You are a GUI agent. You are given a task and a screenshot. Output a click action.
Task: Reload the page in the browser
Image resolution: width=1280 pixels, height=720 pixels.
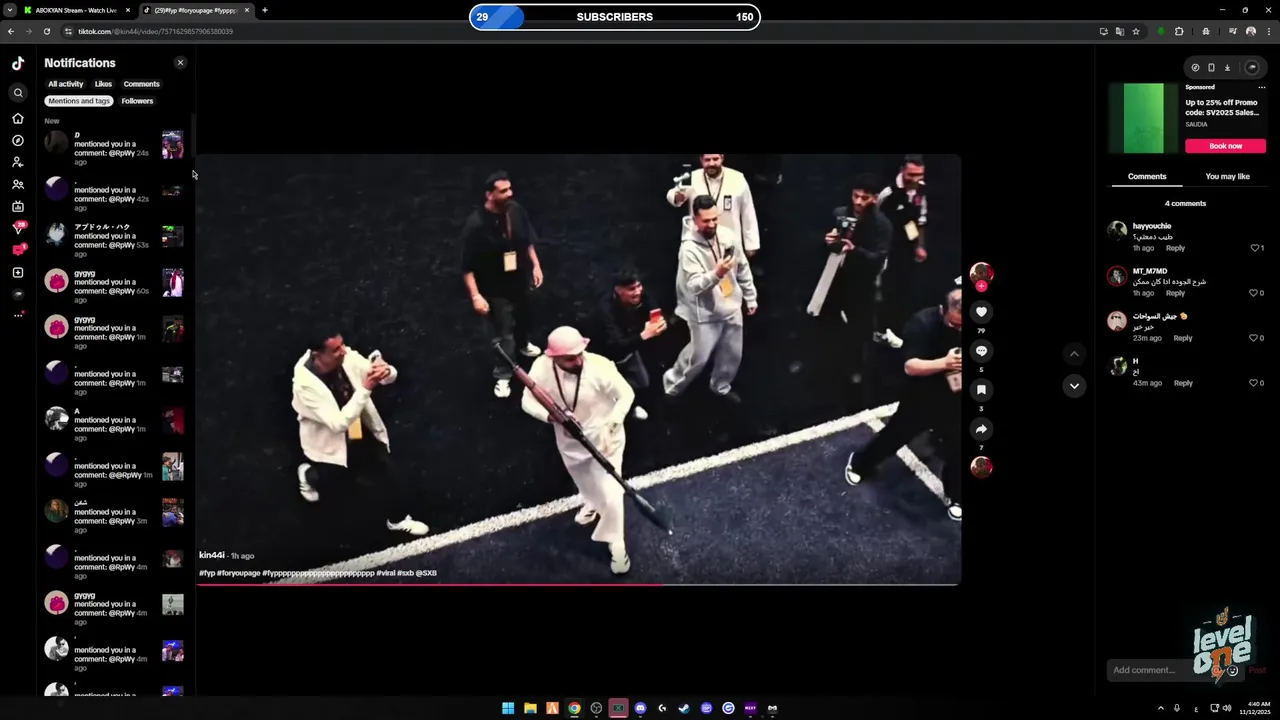click(46, 31)
